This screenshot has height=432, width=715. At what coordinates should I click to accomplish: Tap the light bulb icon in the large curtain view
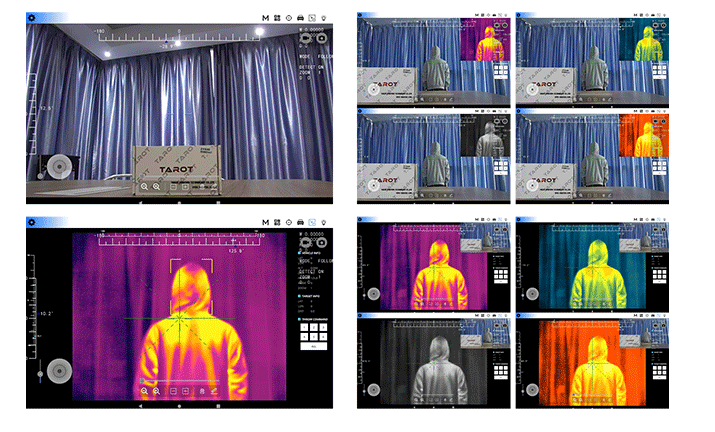coord(323,18)
